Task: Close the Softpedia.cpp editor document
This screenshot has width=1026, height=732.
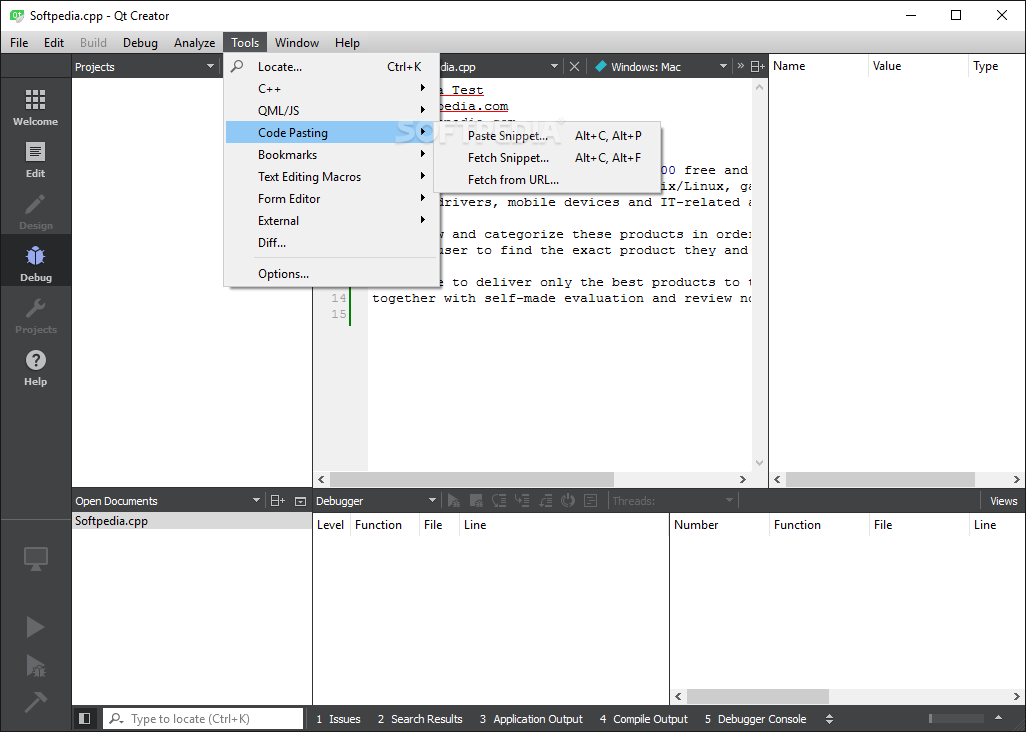Action: (574, 66)
